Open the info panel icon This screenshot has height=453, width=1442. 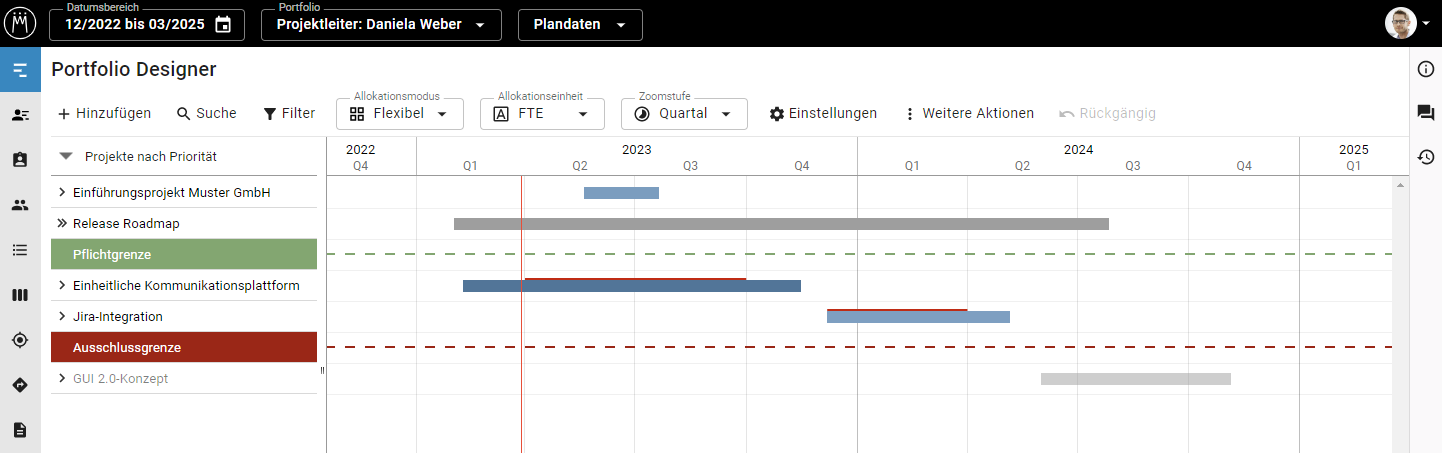[1426, 69]
